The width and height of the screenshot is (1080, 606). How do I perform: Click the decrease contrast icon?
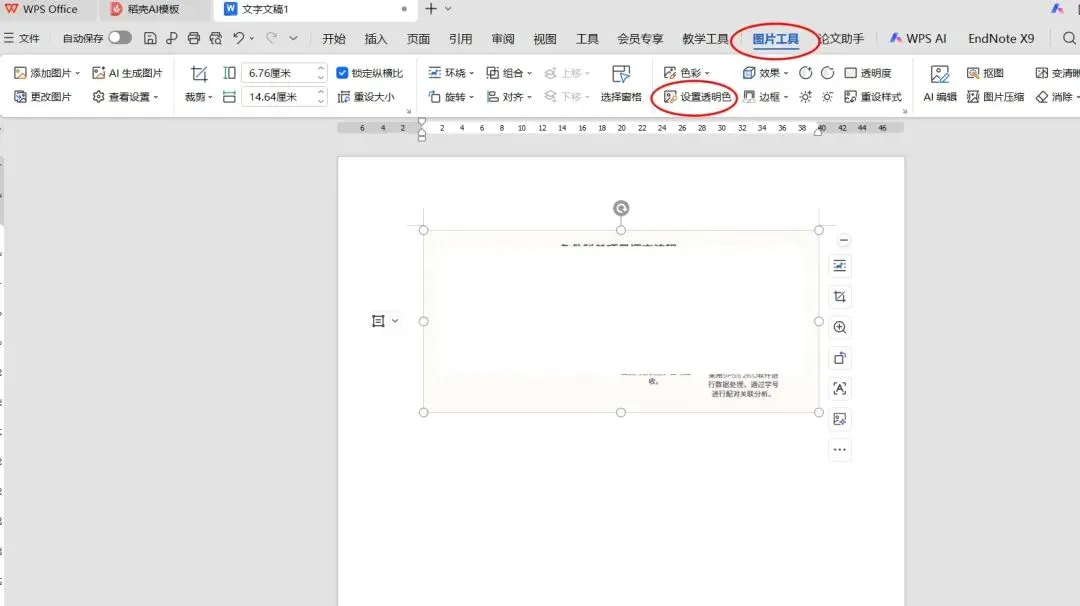827,73
